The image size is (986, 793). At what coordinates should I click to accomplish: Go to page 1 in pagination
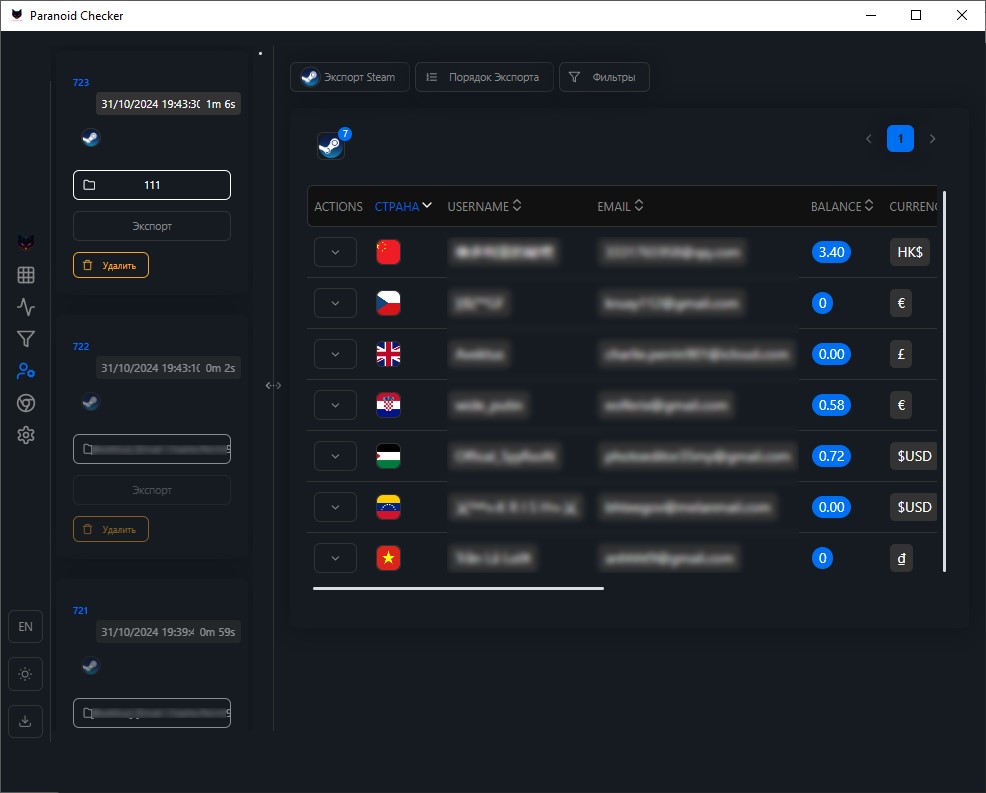click(x=900, y=139)
